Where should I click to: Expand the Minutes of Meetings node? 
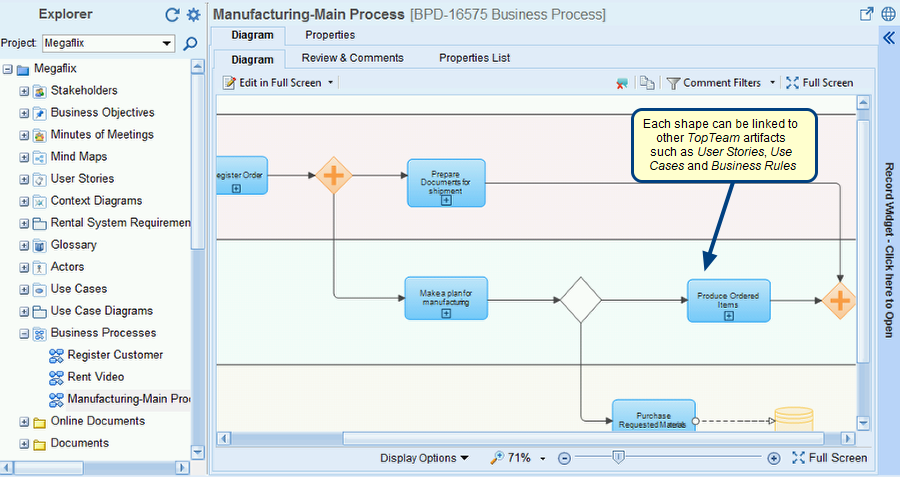pos(24,135)
